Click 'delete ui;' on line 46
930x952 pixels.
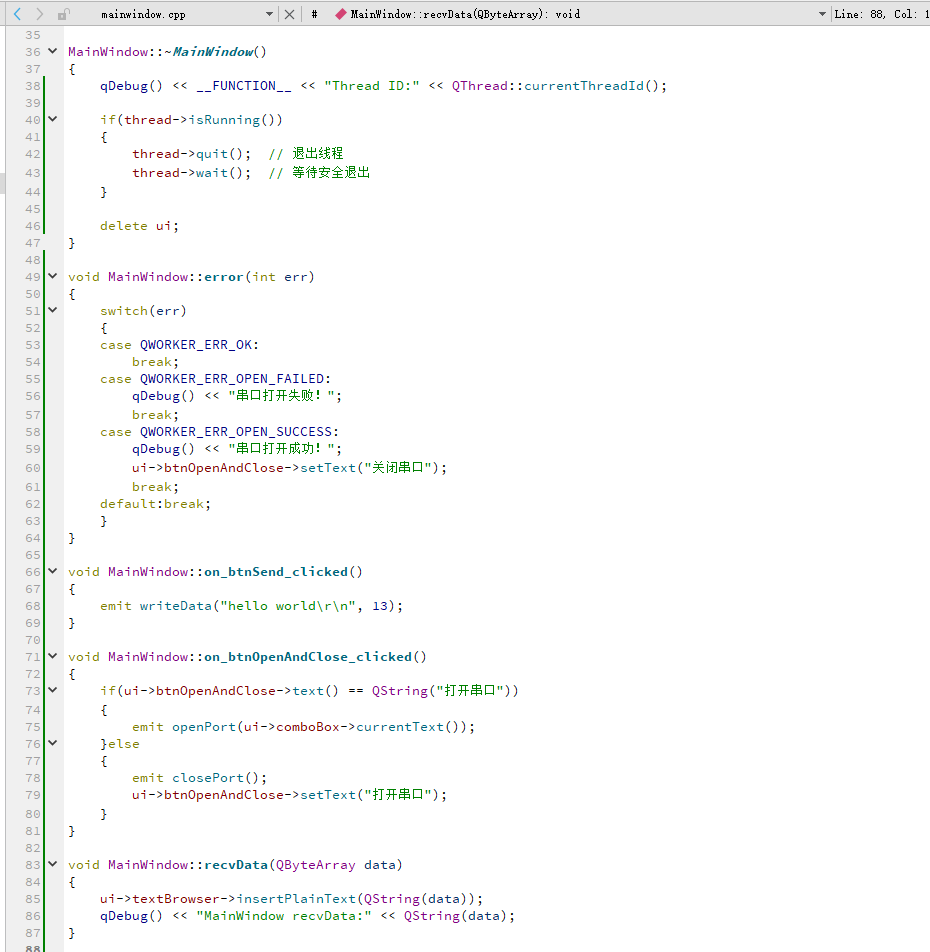point(140,226)
